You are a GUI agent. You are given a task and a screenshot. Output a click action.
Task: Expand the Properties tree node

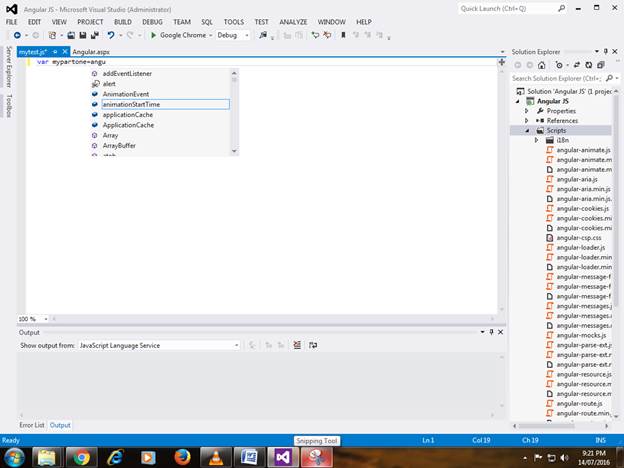click(526, 111)
